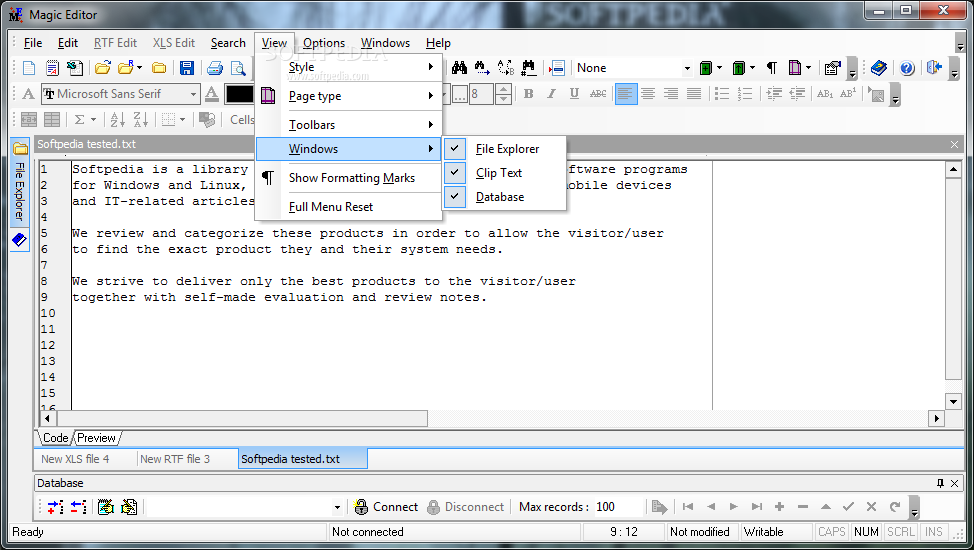This screenshot has height=550, width=974.
Task: Click the Connect database button
Action: (x=386, y=507)
